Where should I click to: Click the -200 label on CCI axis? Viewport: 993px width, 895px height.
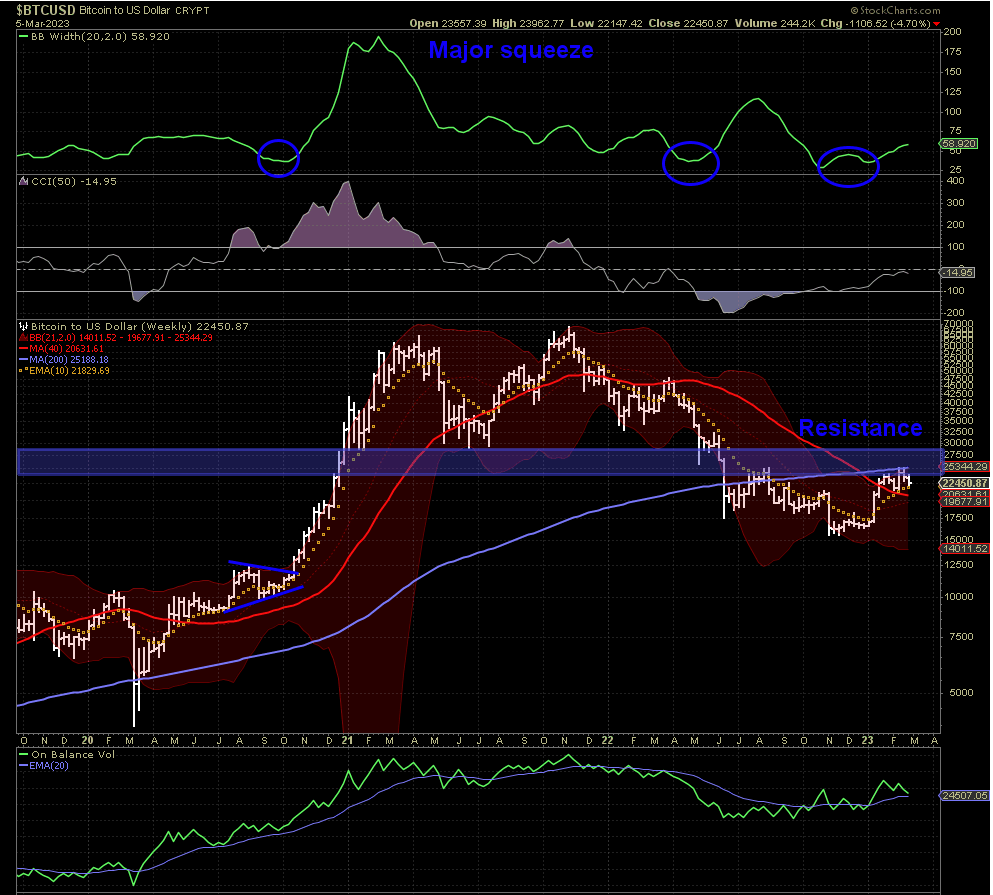click(954, 313)
